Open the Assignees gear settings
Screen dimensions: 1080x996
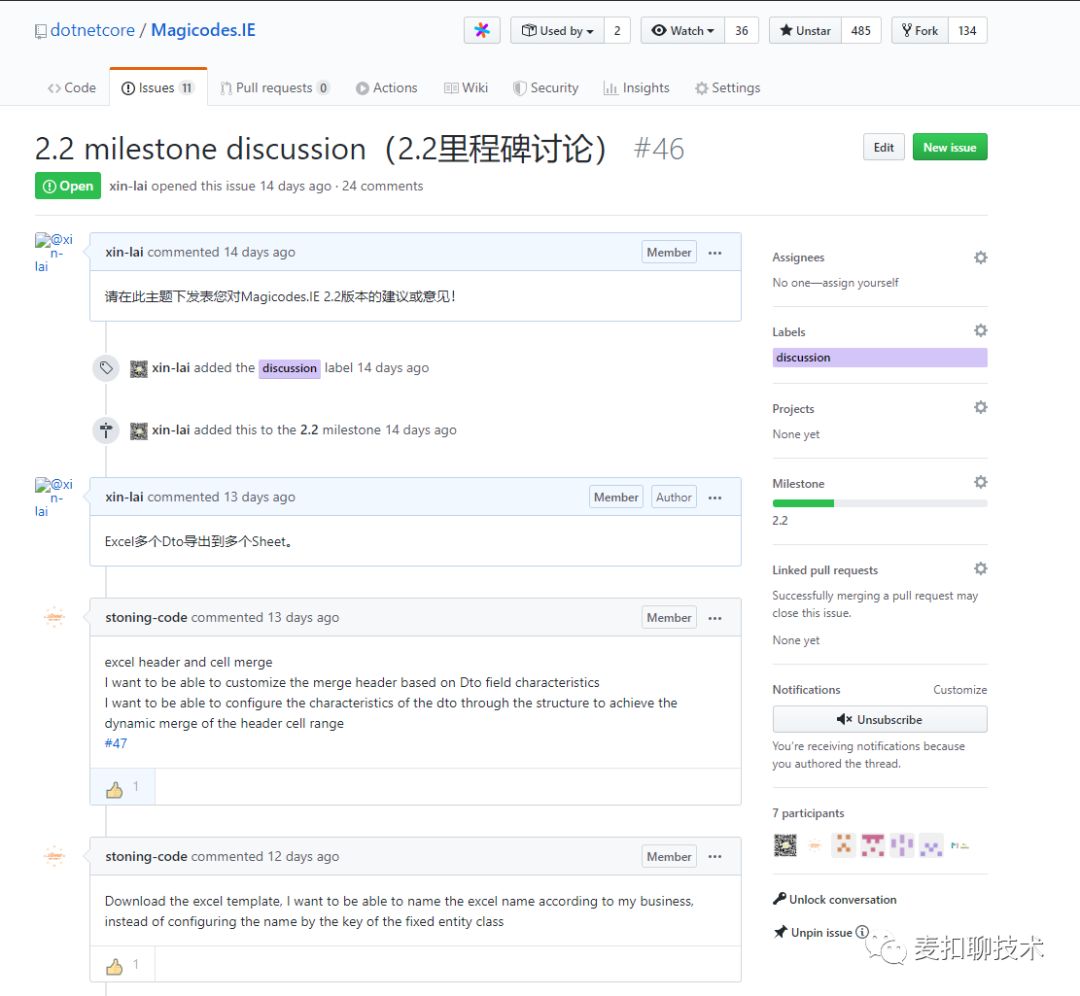click(x=980, y=258)
